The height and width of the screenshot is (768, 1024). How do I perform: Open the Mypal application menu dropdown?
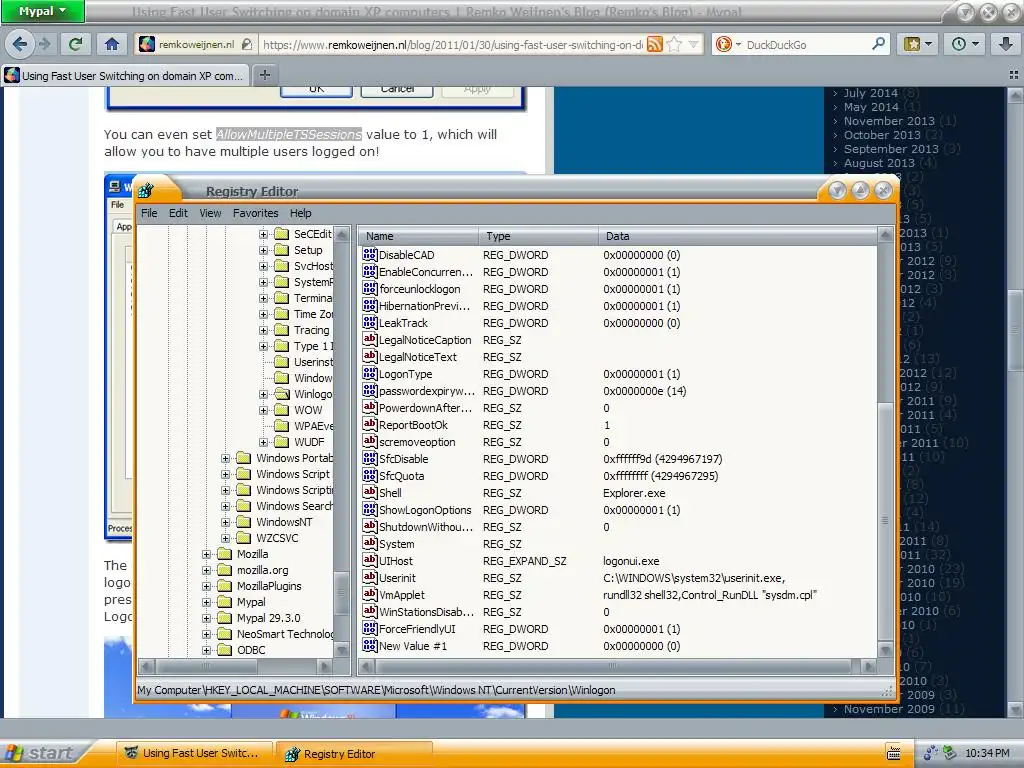pos(42,11)
